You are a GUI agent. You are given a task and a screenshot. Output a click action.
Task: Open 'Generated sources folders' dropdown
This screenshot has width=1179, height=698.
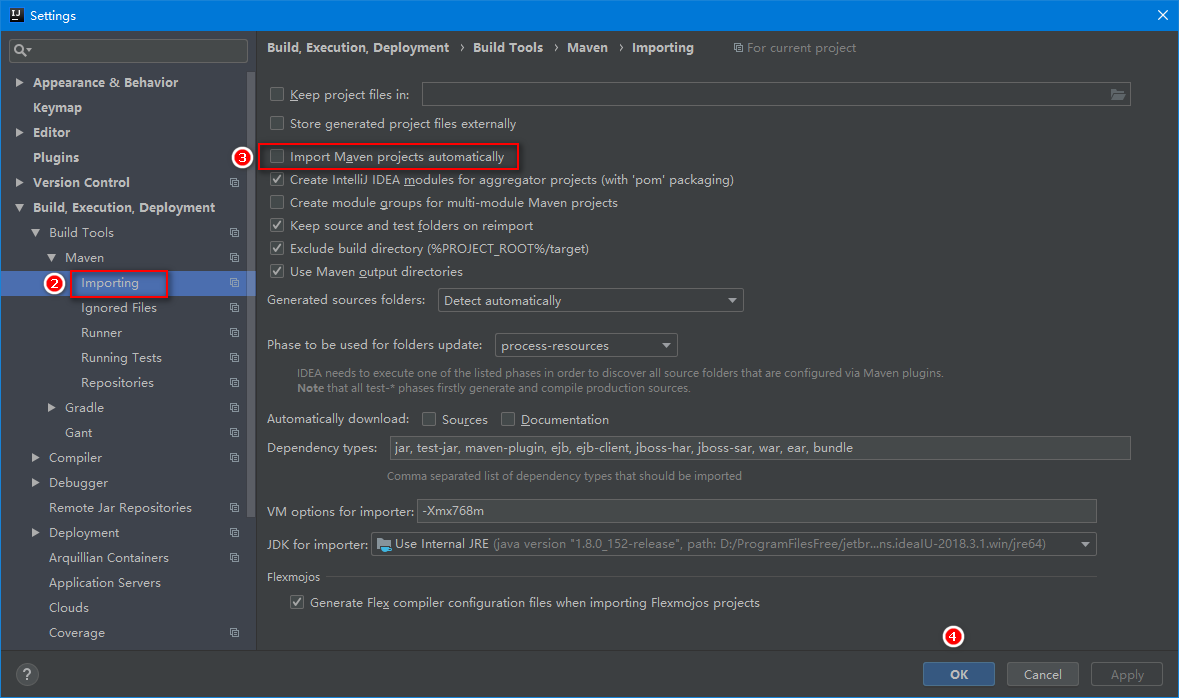(591, 300)
